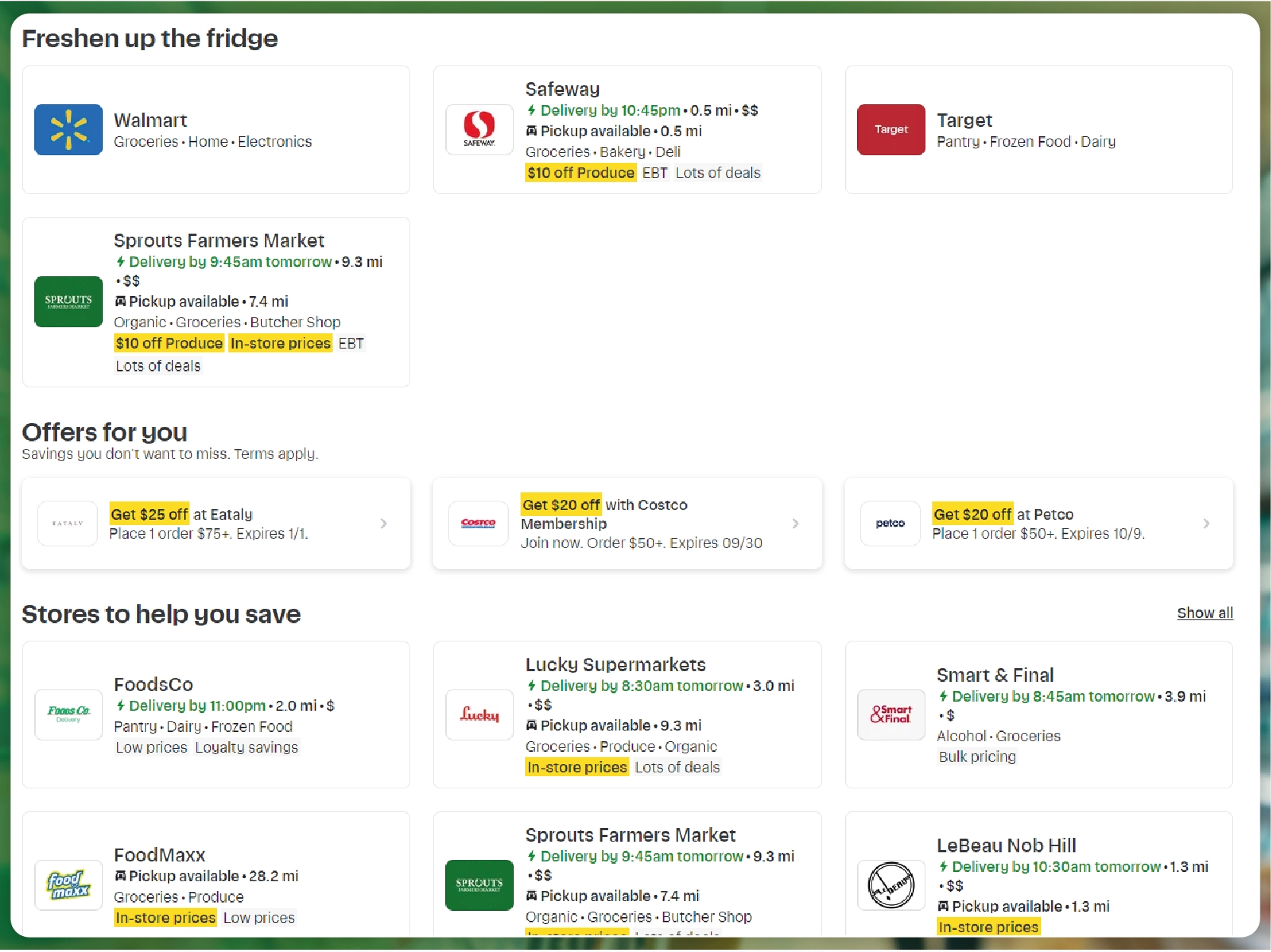
Task: Click 'Place 1 order $50+. Expires 10/9.' text
Action: coord(1038,533)
